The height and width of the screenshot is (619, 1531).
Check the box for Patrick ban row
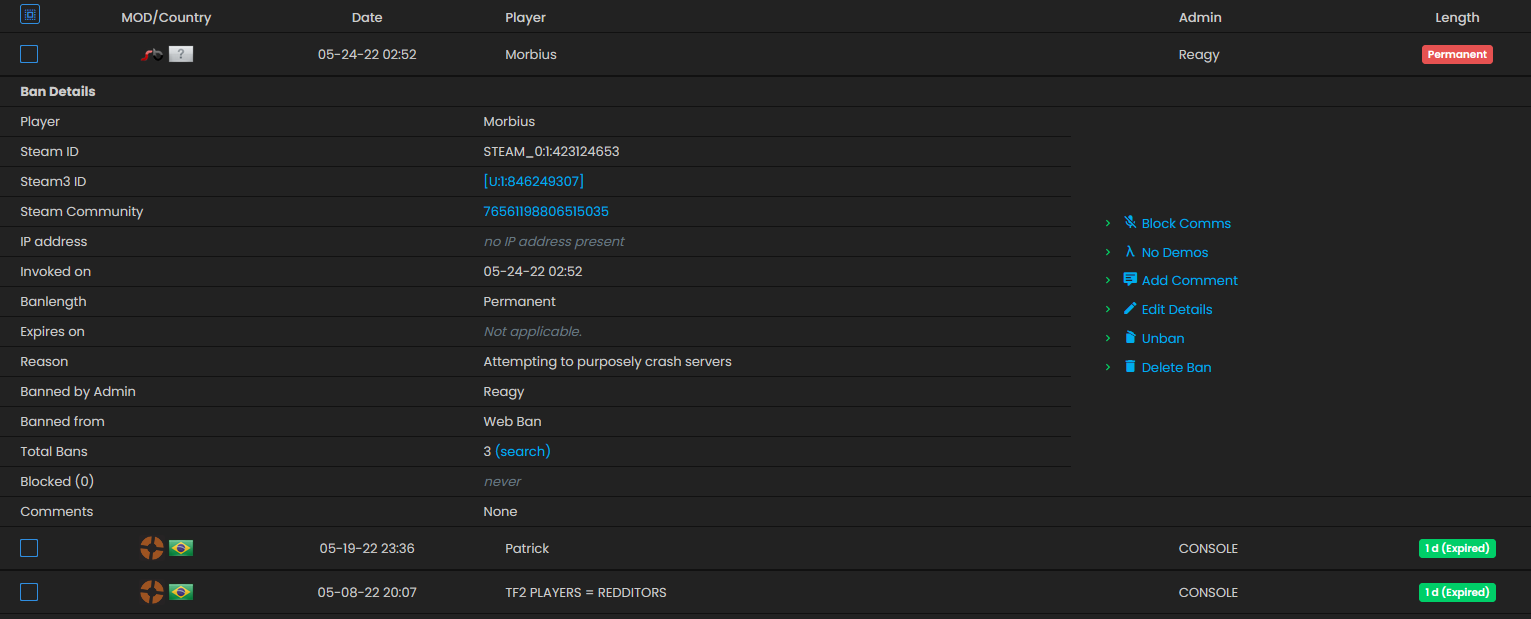tap(29, 548)
